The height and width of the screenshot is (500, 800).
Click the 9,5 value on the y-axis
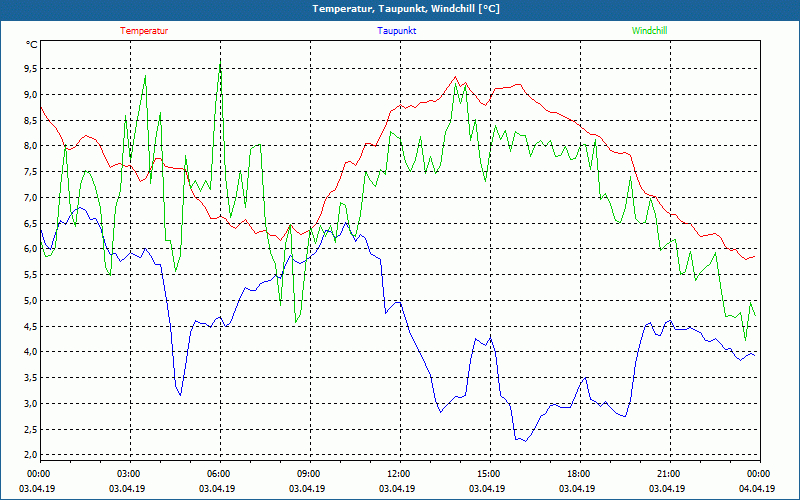29,68
